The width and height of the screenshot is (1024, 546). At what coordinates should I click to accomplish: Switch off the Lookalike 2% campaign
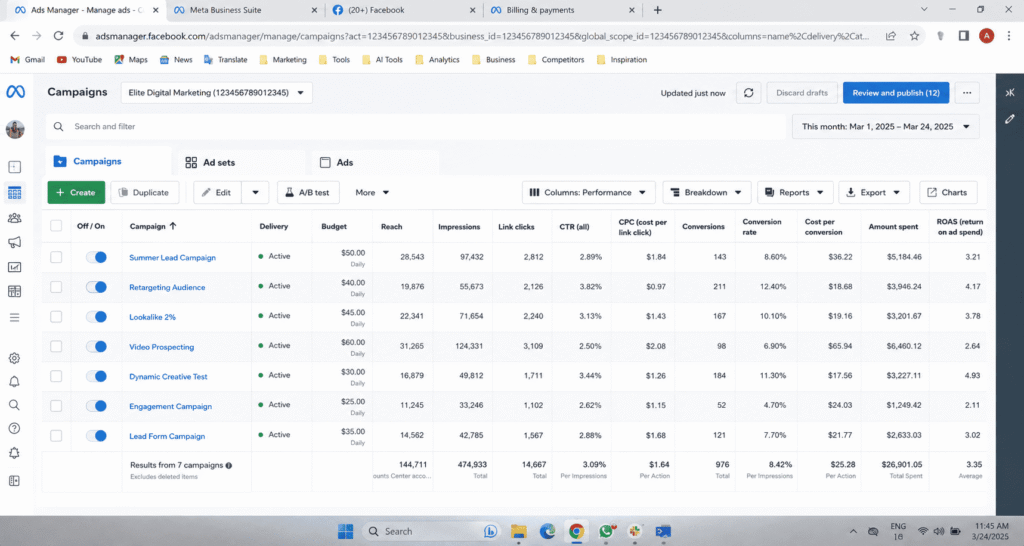[97, 317]
